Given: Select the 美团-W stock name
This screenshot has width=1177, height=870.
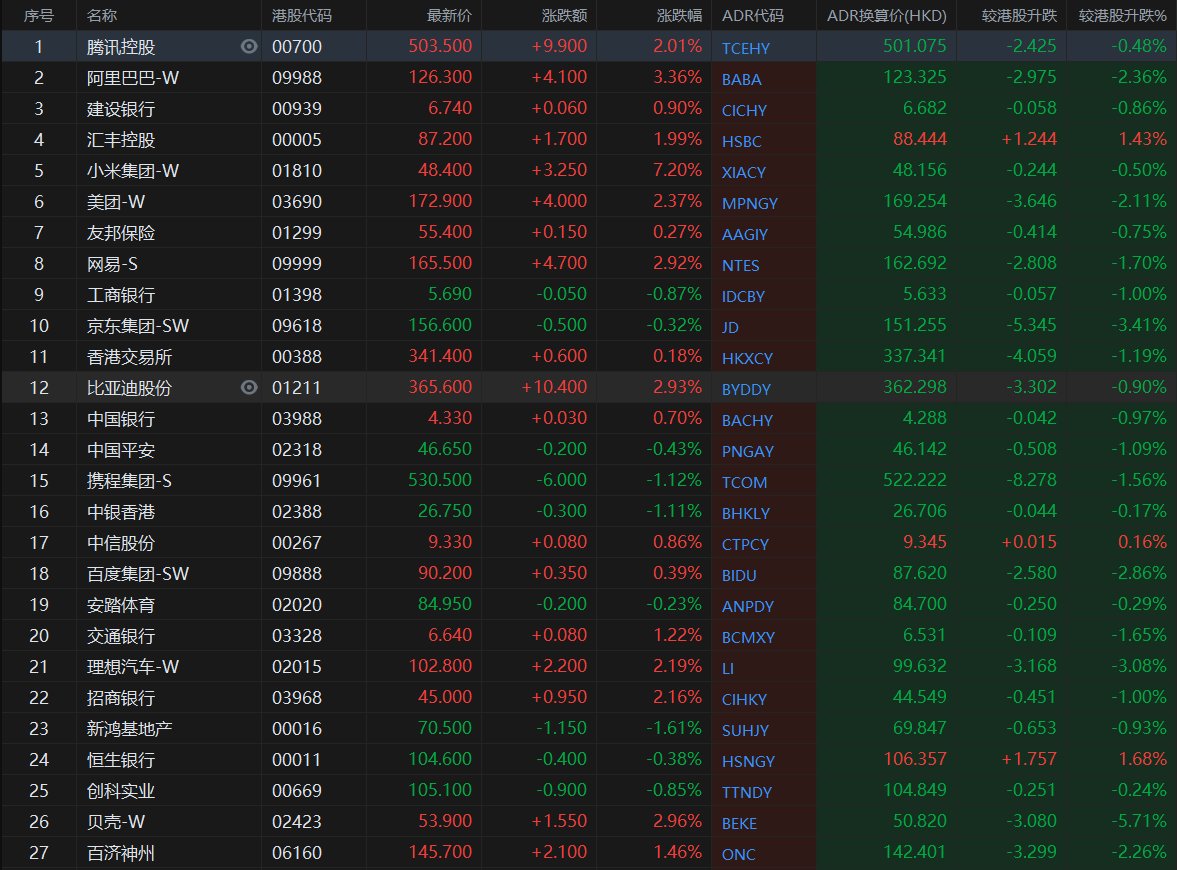Looking at the screenshot, I should [x=116, y=202].
